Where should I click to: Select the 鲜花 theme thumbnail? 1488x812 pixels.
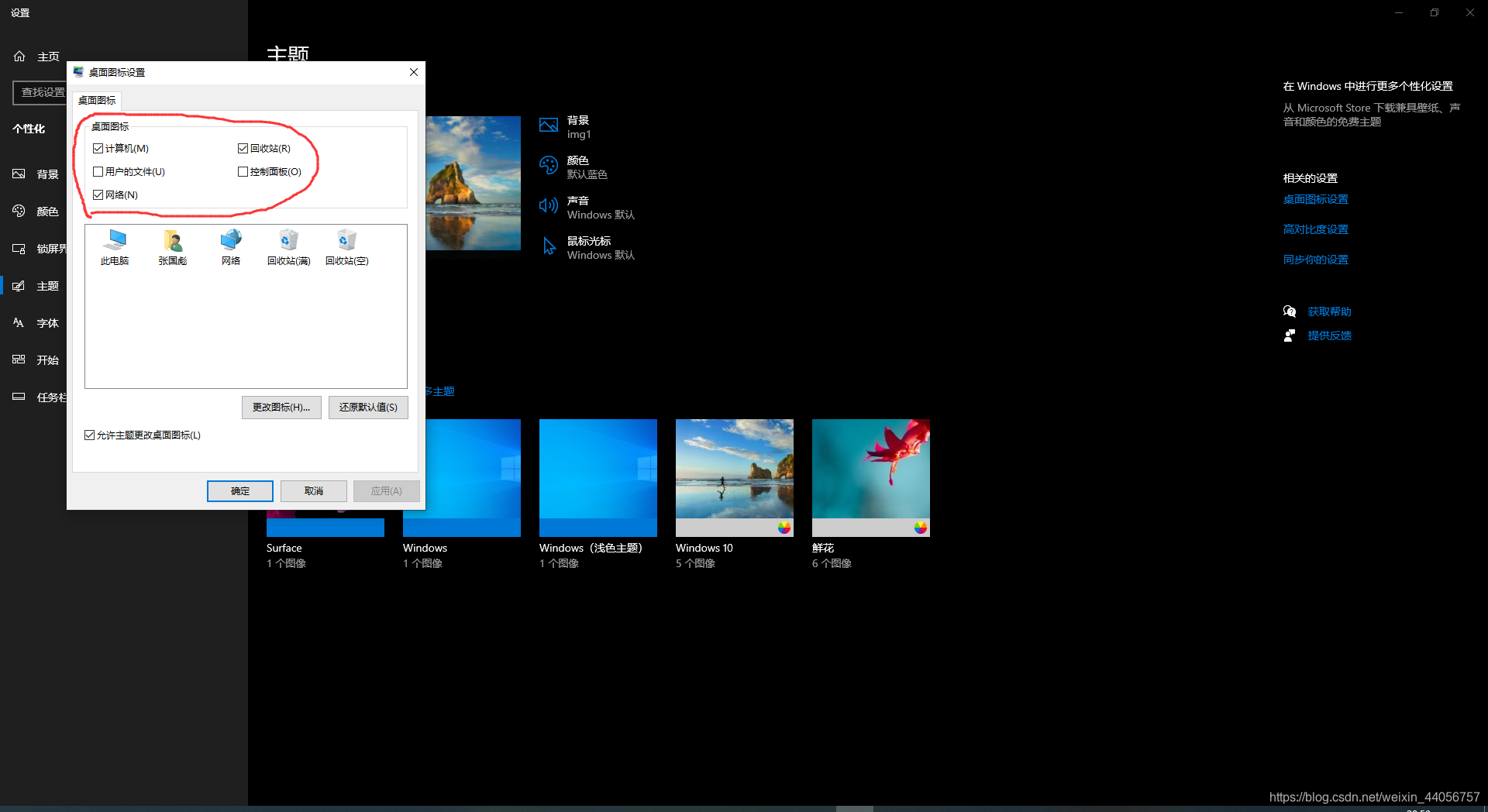coord(871,478)
